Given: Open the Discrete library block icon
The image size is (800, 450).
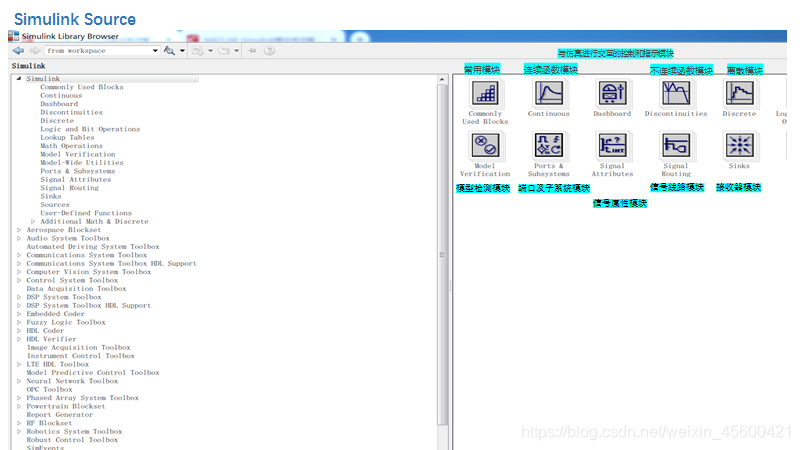Looking at the screenshot, I should [x=739, y=93].
